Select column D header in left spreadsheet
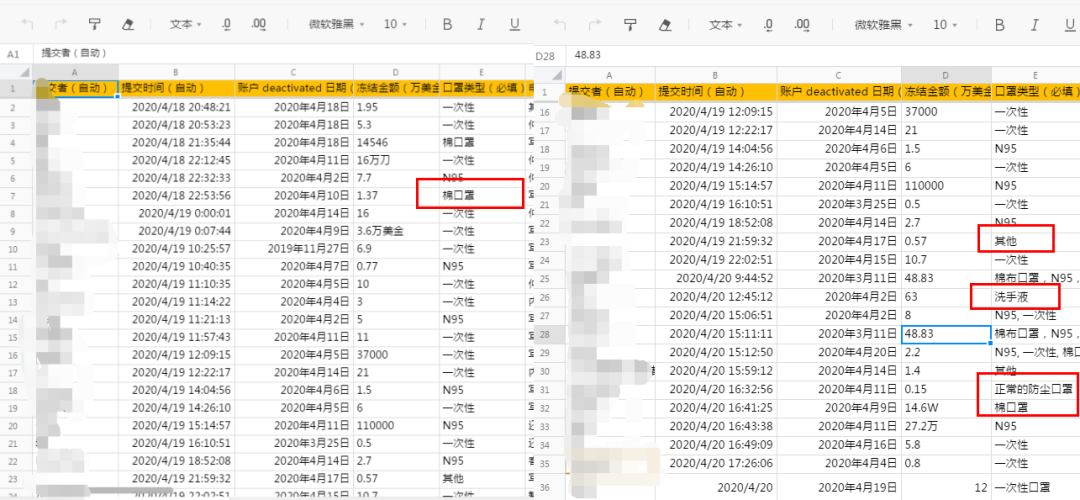The image size is (1080, 500). [x=396, y=72]
